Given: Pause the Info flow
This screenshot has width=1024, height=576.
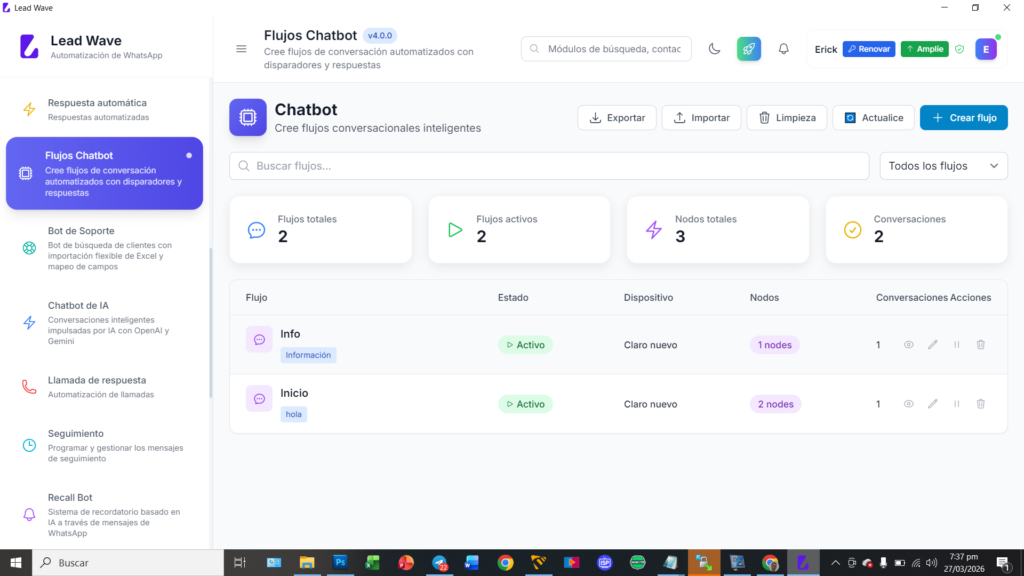Looking at the screenshot, I should [957, 345].
